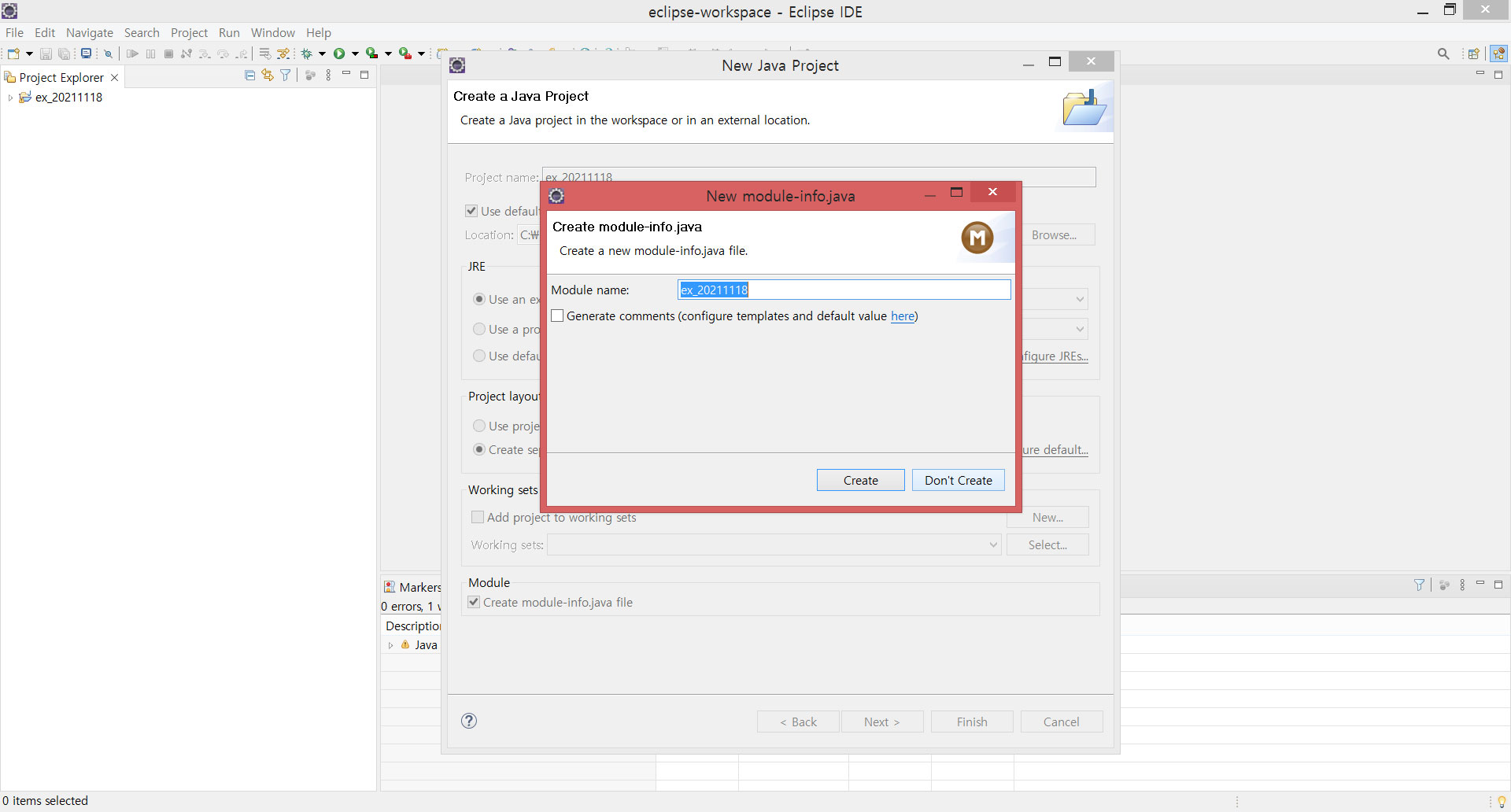Click the help question mark icon
Viewport: 1511px width, 812px height.
[x=469, y=721]
